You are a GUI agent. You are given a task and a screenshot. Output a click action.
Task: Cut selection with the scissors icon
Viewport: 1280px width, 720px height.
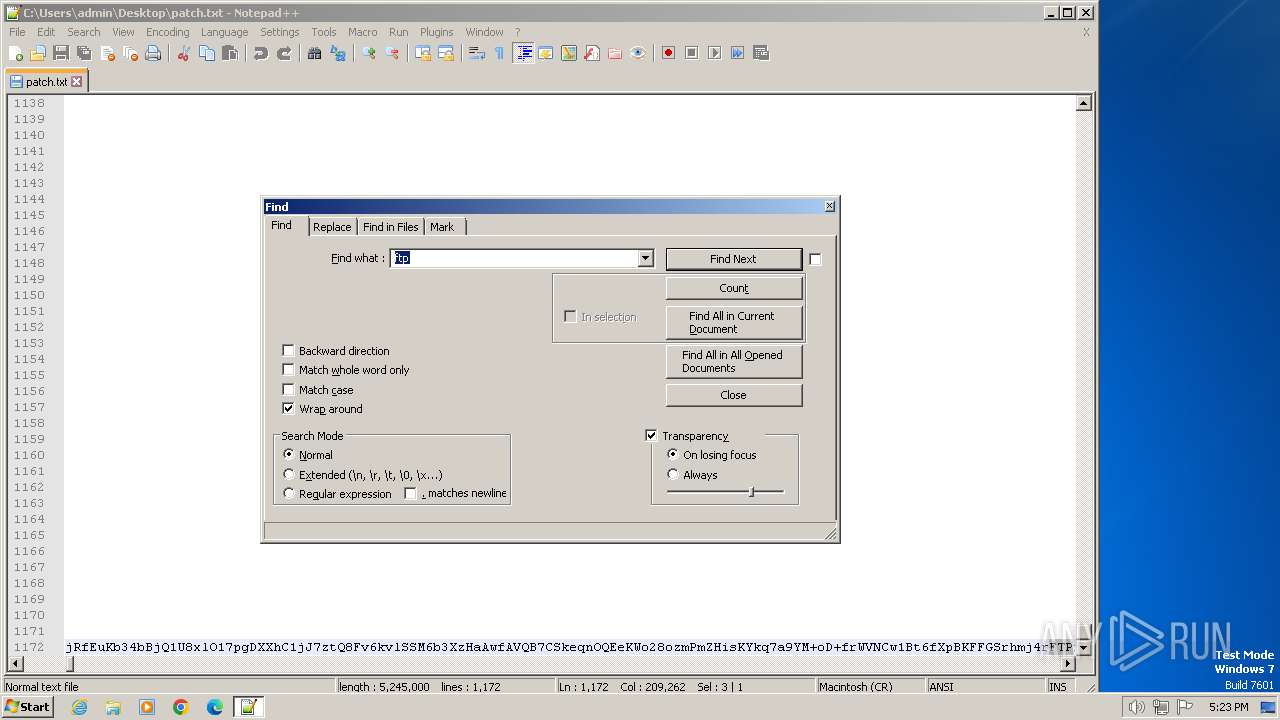click(184, 53)
